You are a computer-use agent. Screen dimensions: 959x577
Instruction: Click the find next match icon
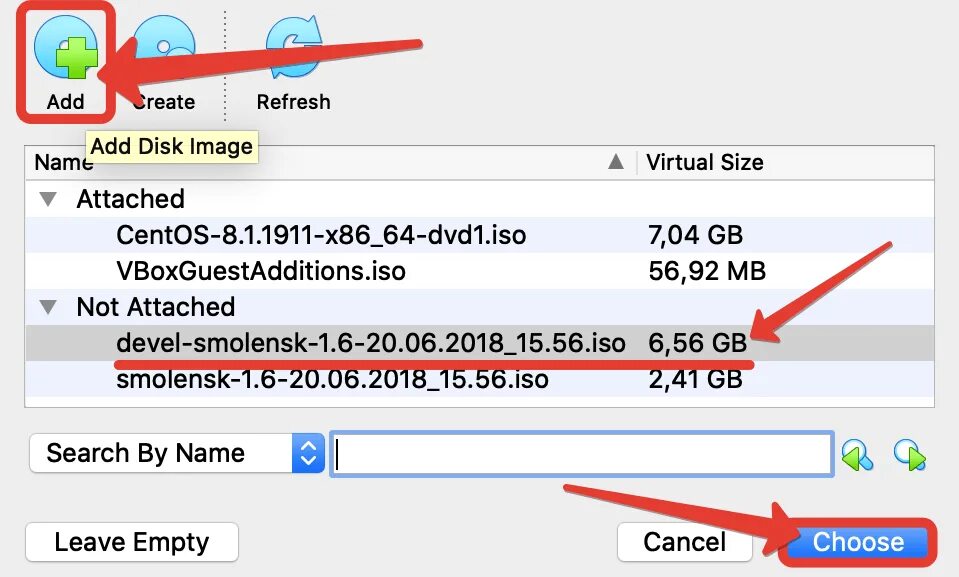coord(909,455)
